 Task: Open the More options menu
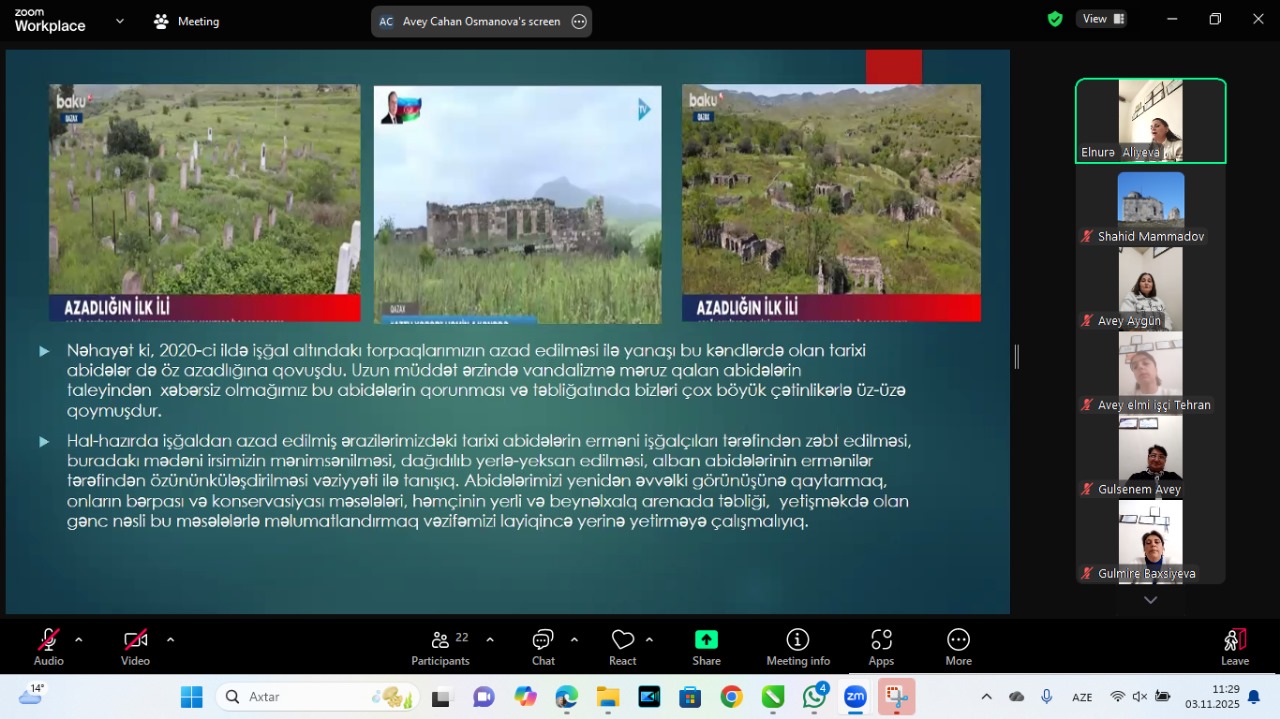(x=958, y=647)
